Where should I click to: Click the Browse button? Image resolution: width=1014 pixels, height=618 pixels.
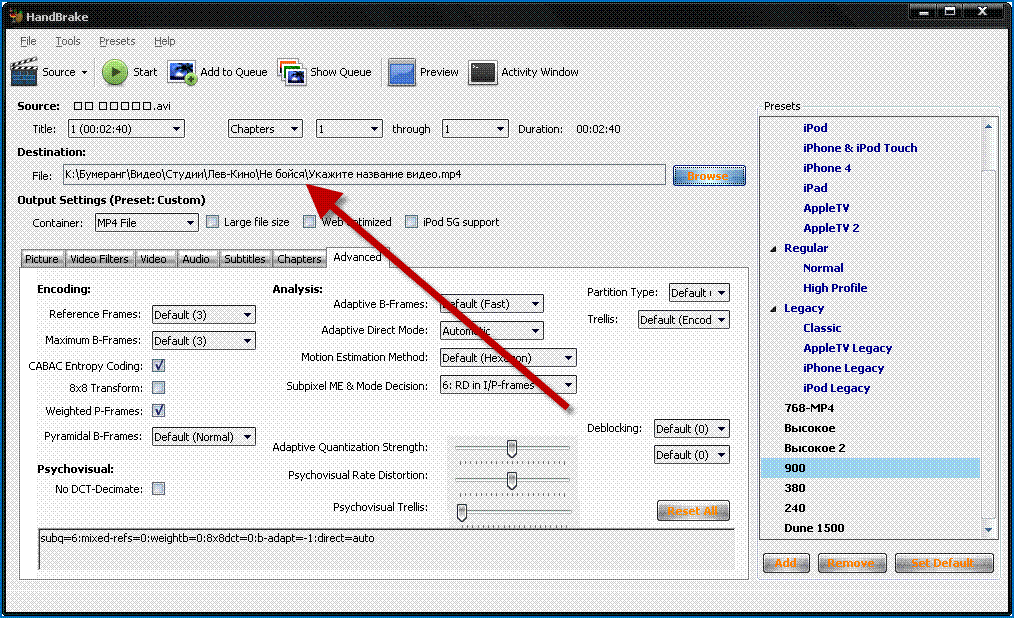(709, 176)
